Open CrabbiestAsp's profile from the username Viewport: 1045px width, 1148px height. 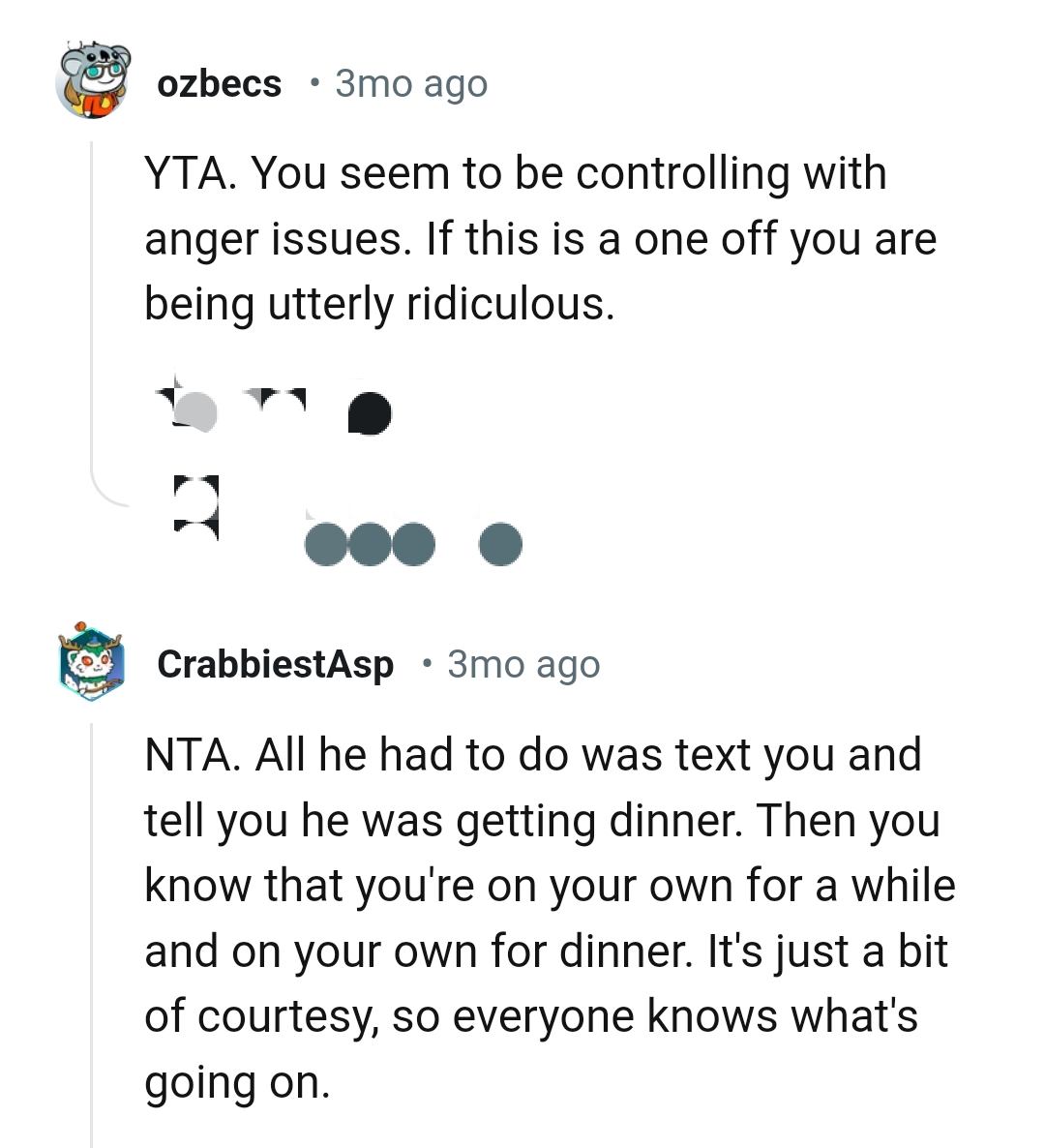coord(276,664)
